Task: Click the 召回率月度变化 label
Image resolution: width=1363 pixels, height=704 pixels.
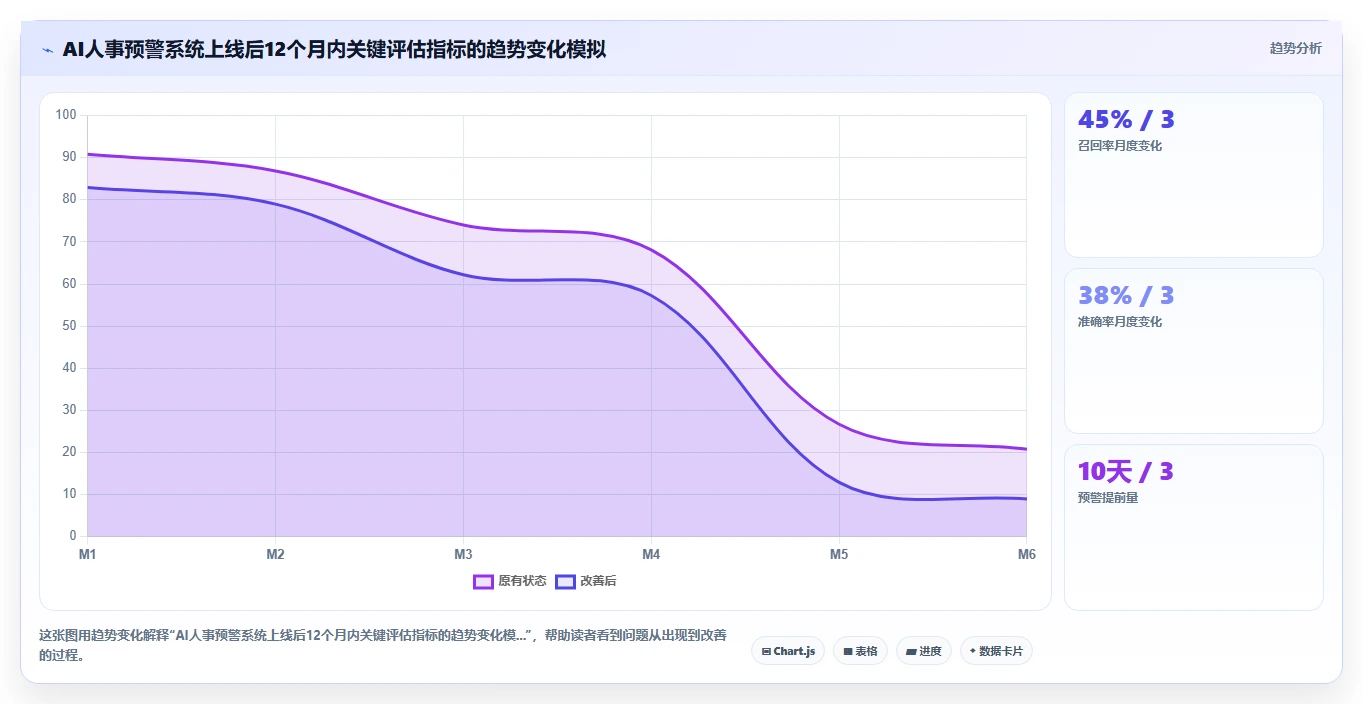Action: [x=1120, y=146]
